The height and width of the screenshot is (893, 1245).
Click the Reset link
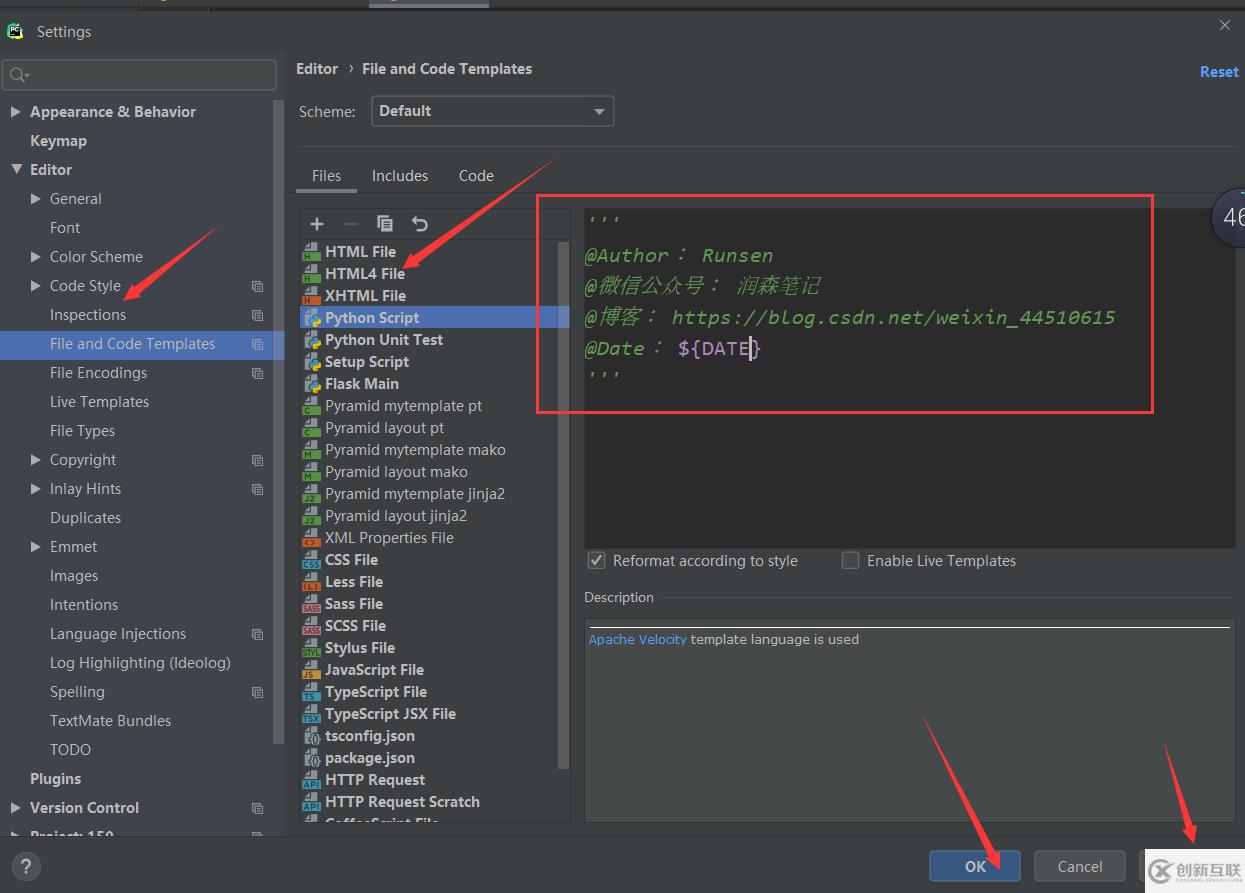[x=1219, y=72]
